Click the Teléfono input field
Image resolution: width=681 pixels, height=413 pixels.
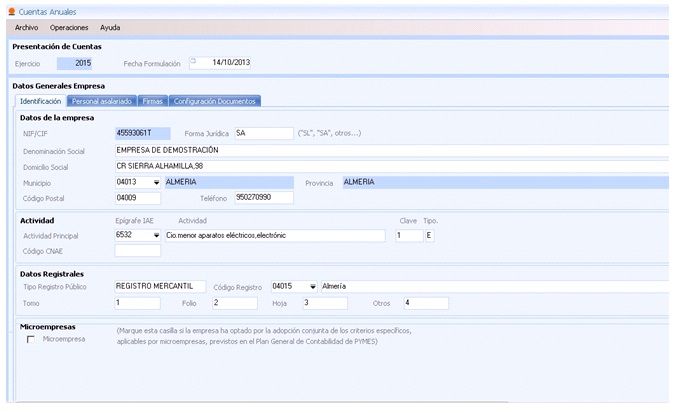coord(263,198)
